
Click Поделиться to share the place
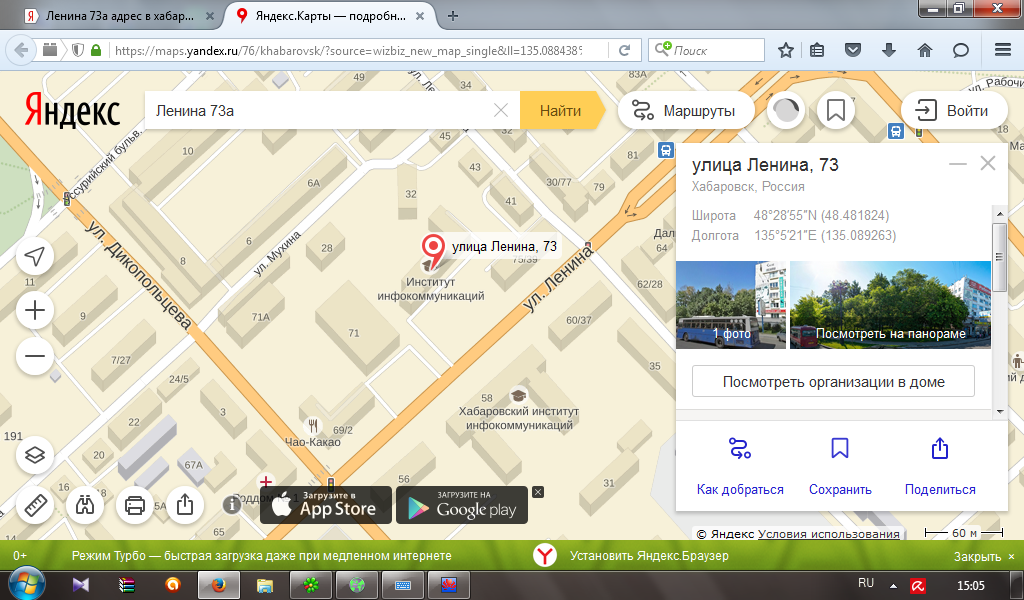[940, 467]
